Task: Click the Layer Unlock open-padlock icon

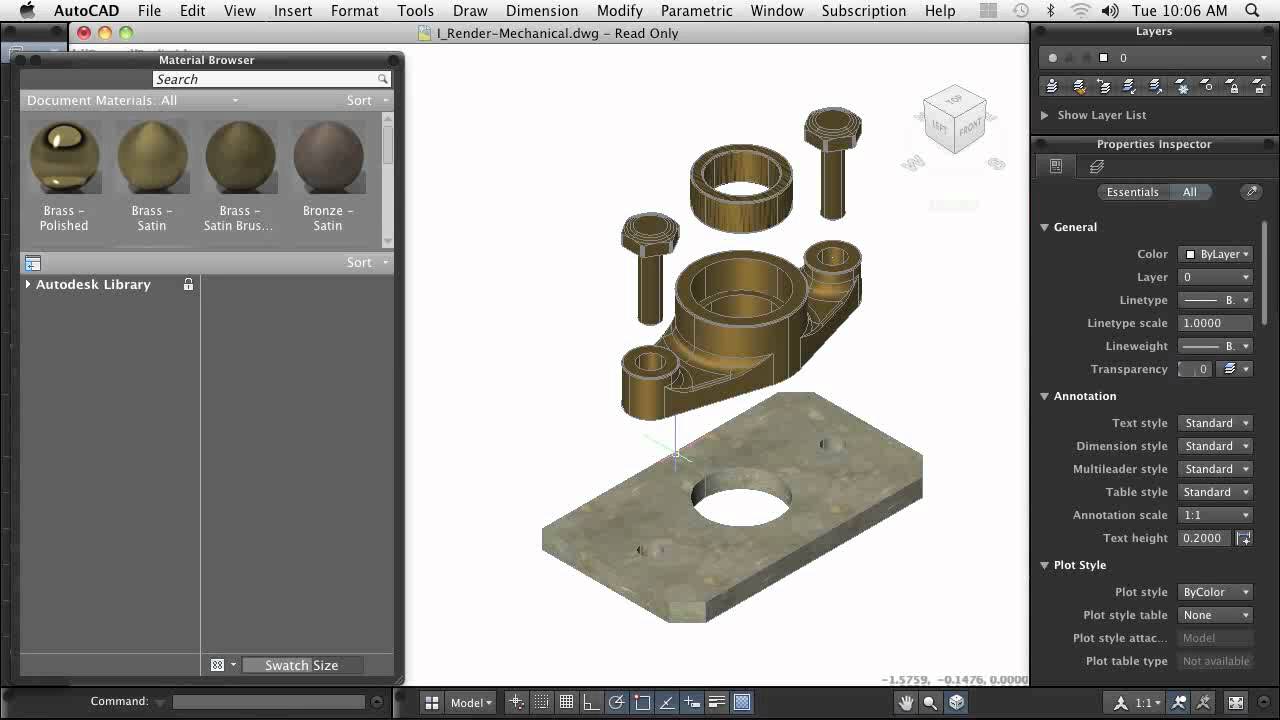Action: [x=1258, y=87]
